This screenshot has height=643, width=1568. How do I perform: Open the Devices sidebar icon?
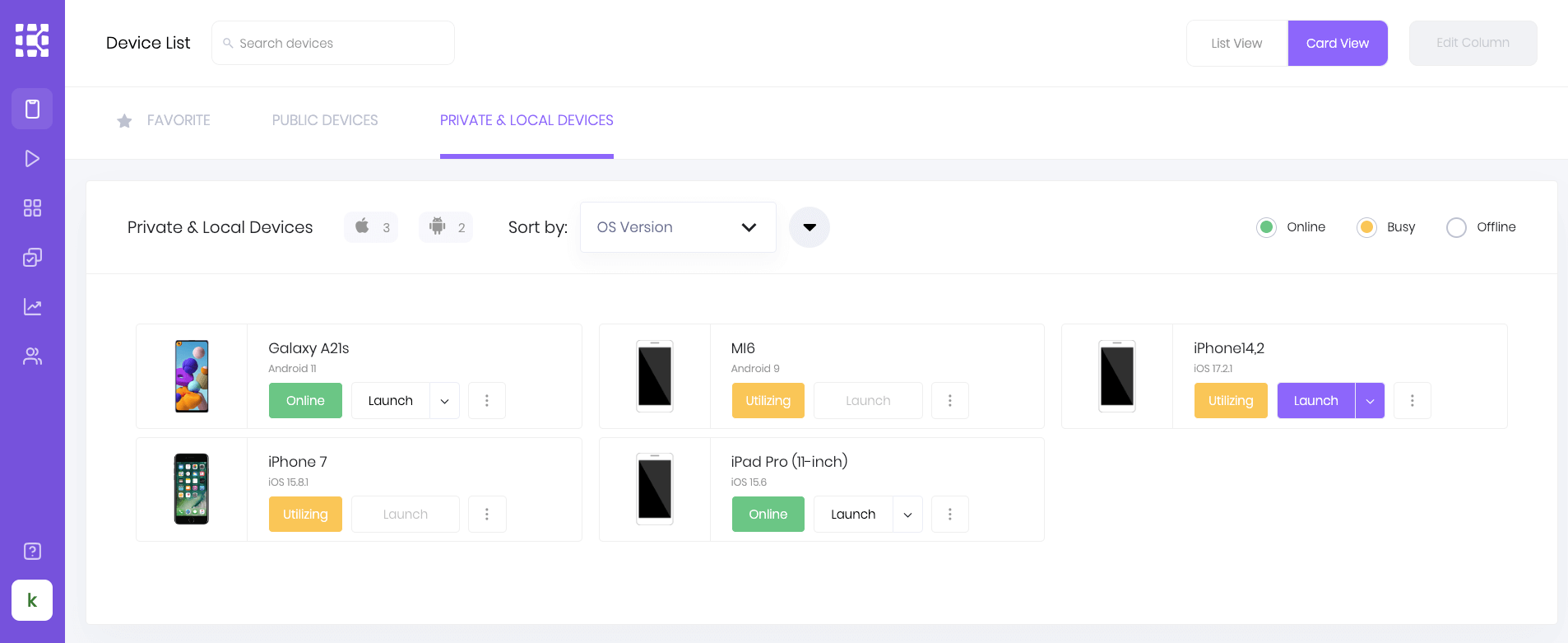coord(32,109)
